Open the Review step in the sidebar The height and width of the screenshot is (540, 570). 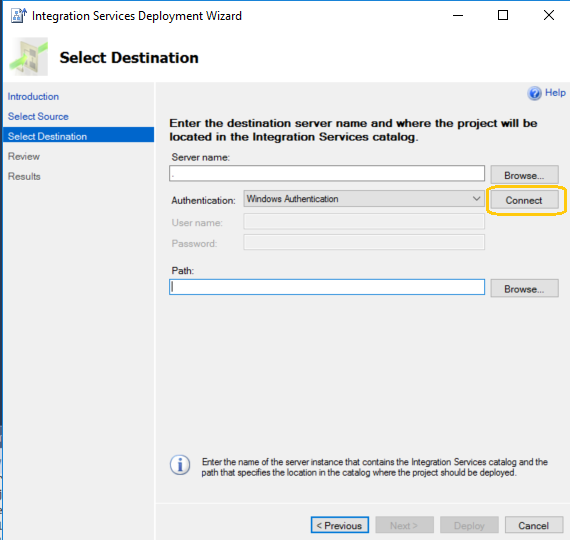pyautogui.click(x=24, y=156)
